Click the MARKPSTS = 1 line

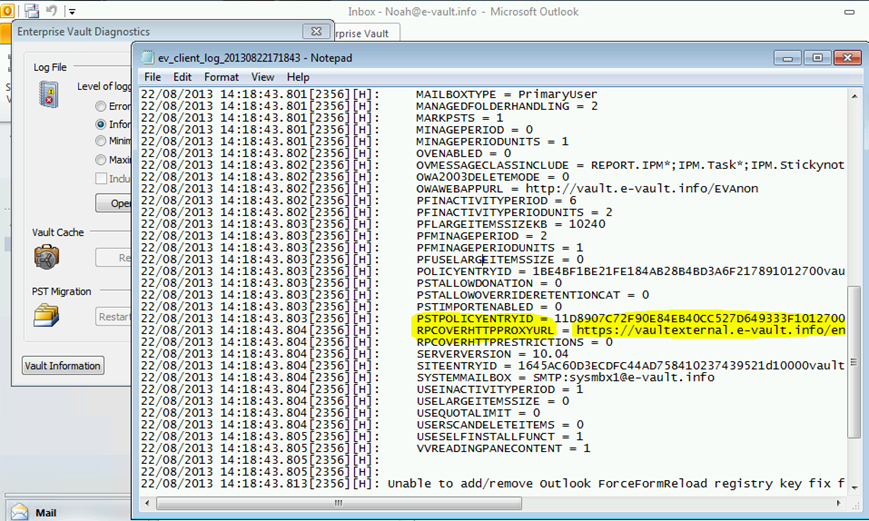click(x=459, y=118)
